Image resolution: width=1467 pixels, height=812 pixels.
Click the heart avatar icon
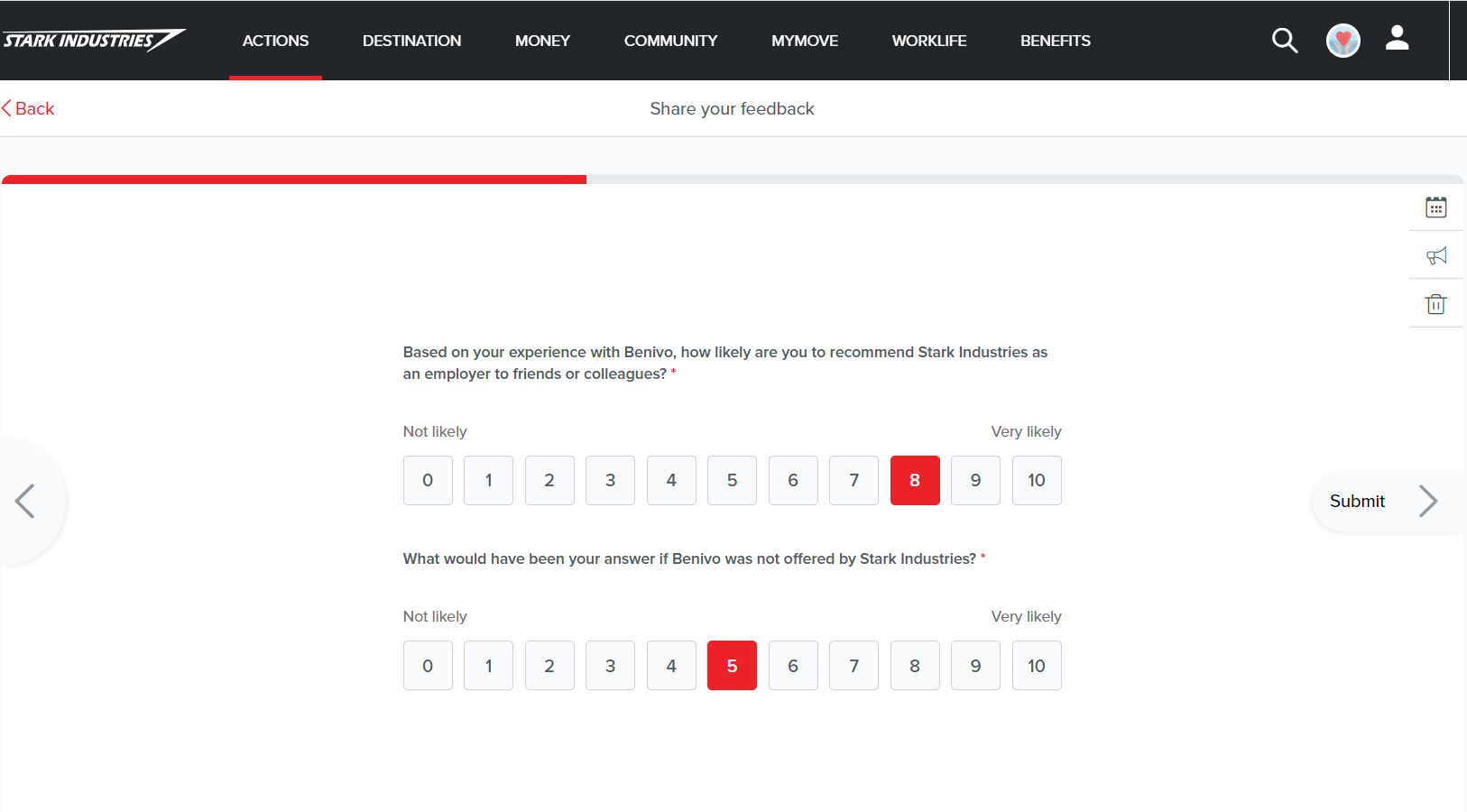point(1342,41)
